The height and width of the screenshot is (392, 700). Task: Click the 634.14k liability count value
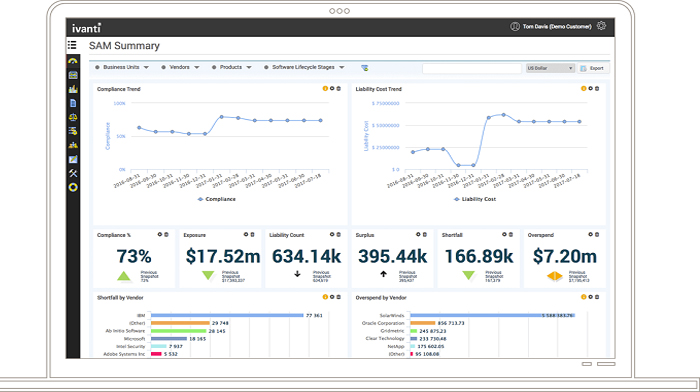coord(307,256)
